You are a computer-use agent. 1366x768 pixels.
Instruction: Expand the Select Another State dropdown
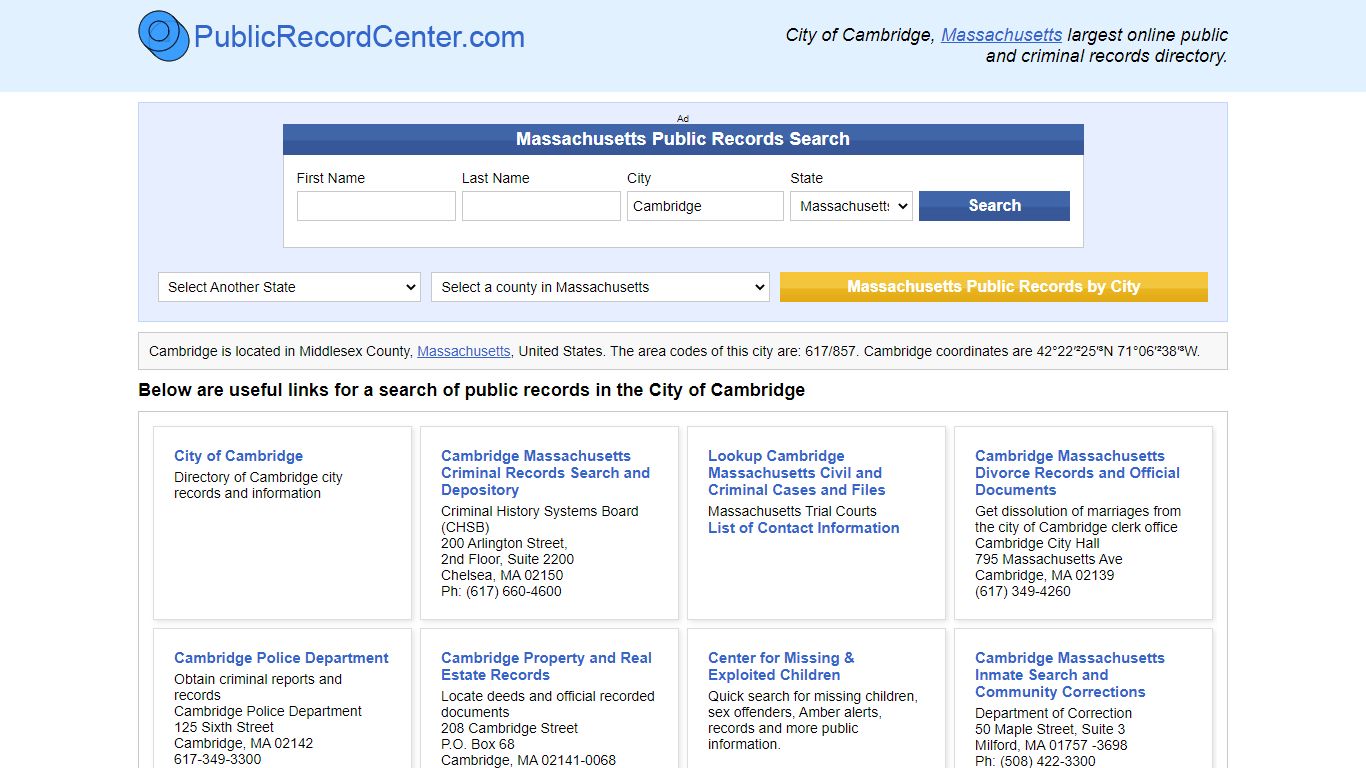[289, 287]
